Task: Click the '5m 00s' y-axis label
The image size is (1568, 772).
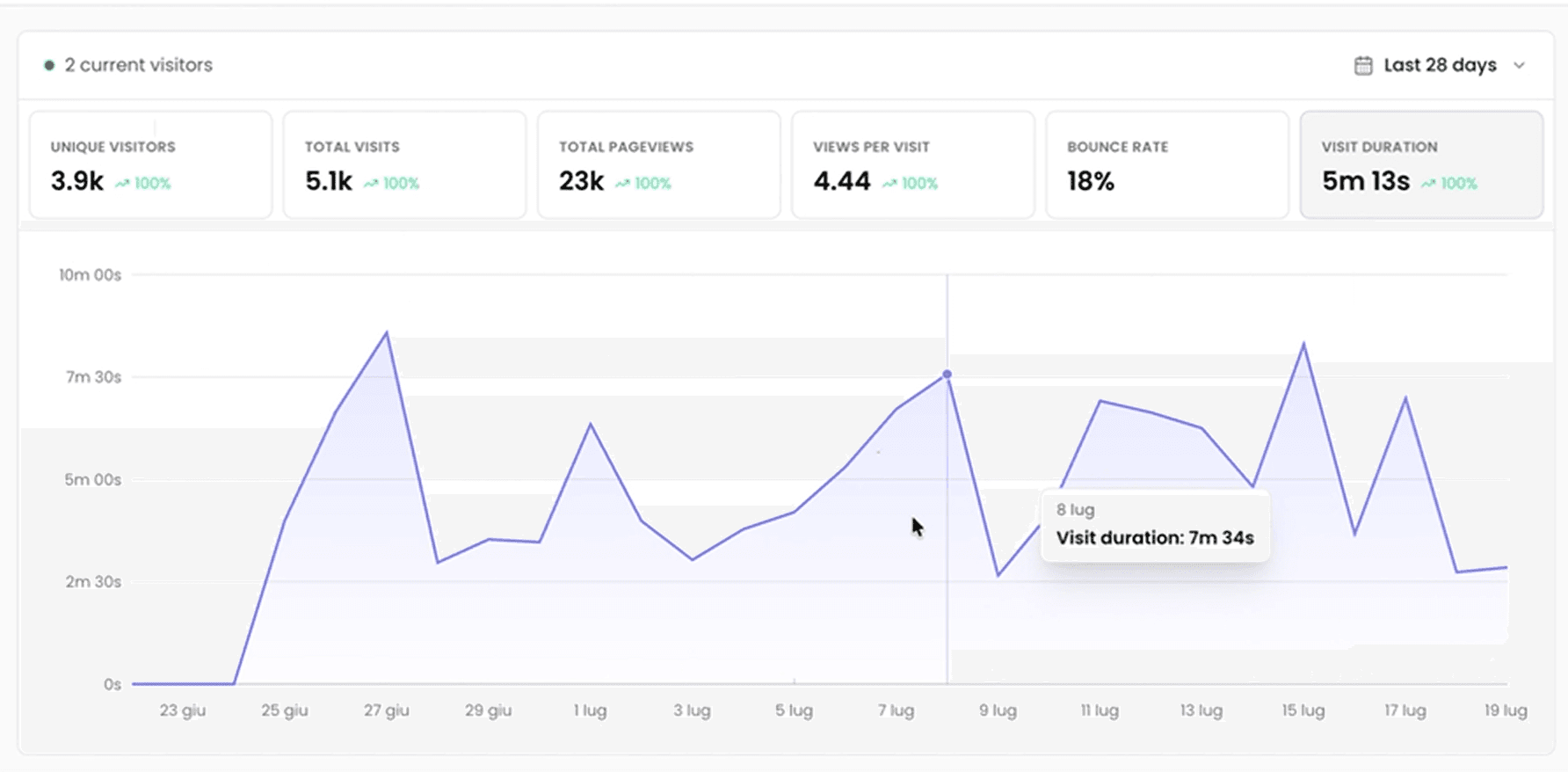Action: click(x=92, y=480)
